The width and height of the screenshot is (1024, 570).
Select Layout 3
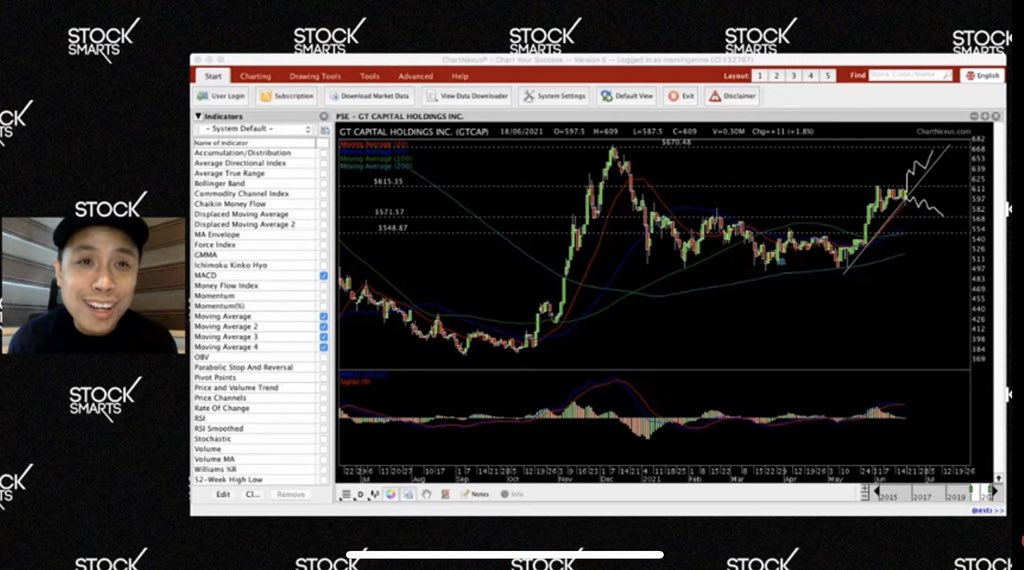(x=793, y=76)
